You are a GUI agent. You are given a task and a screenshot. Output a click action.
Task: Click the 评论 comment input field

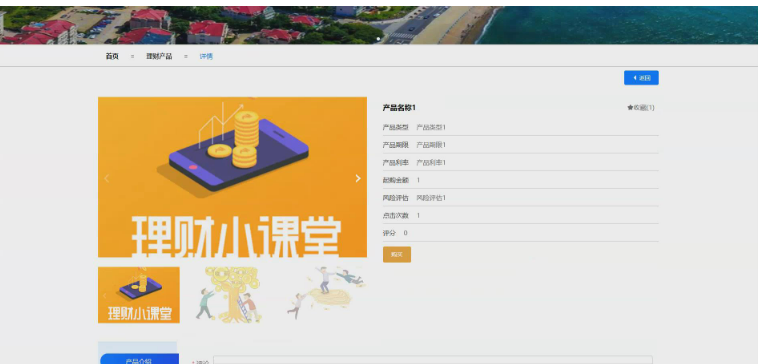(x=433, y=360)
